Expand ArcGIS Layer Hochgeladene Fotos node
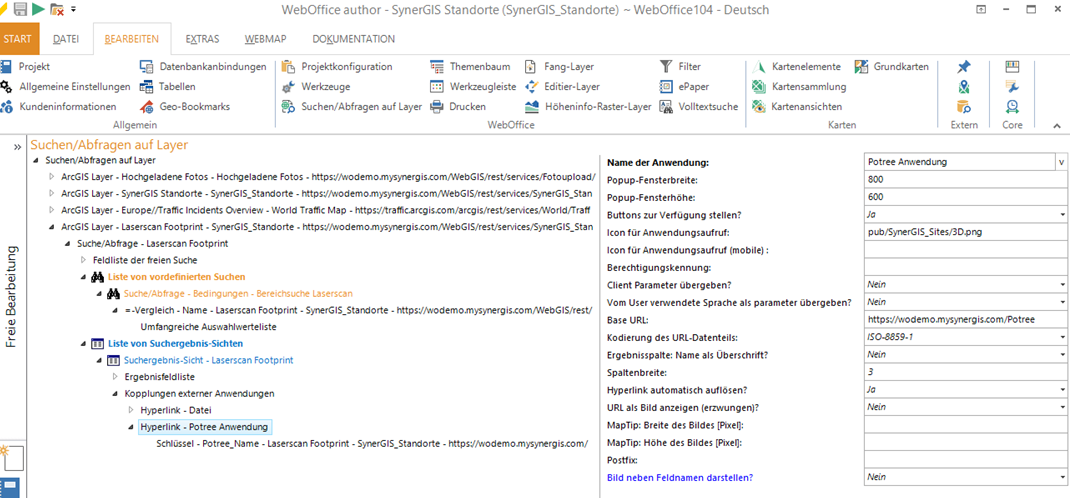1070x498 pixels. 50,177
